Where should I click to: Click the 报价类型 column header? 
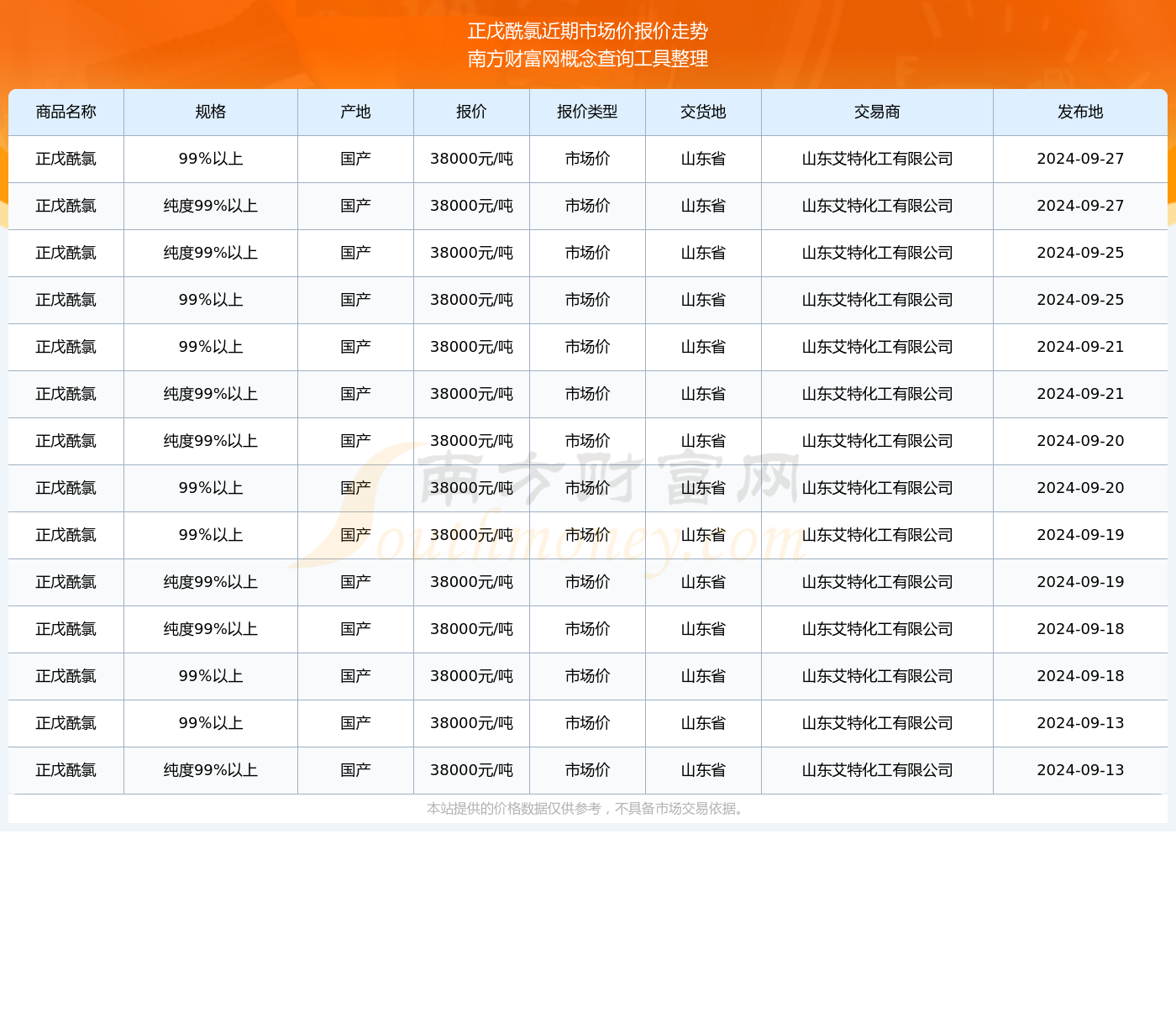click(588, 112)
